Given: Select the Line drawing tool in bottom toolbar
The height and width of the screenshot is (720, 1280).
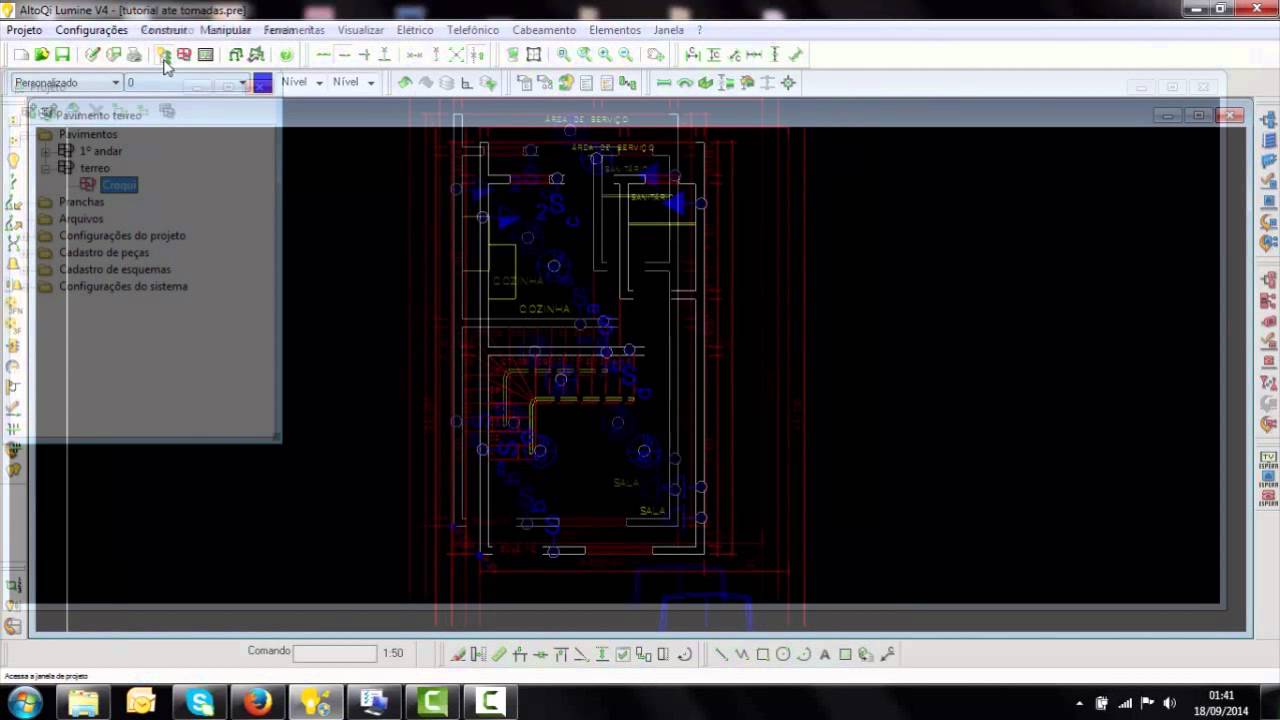Looking at the screenshot, I should click(721, 655).
